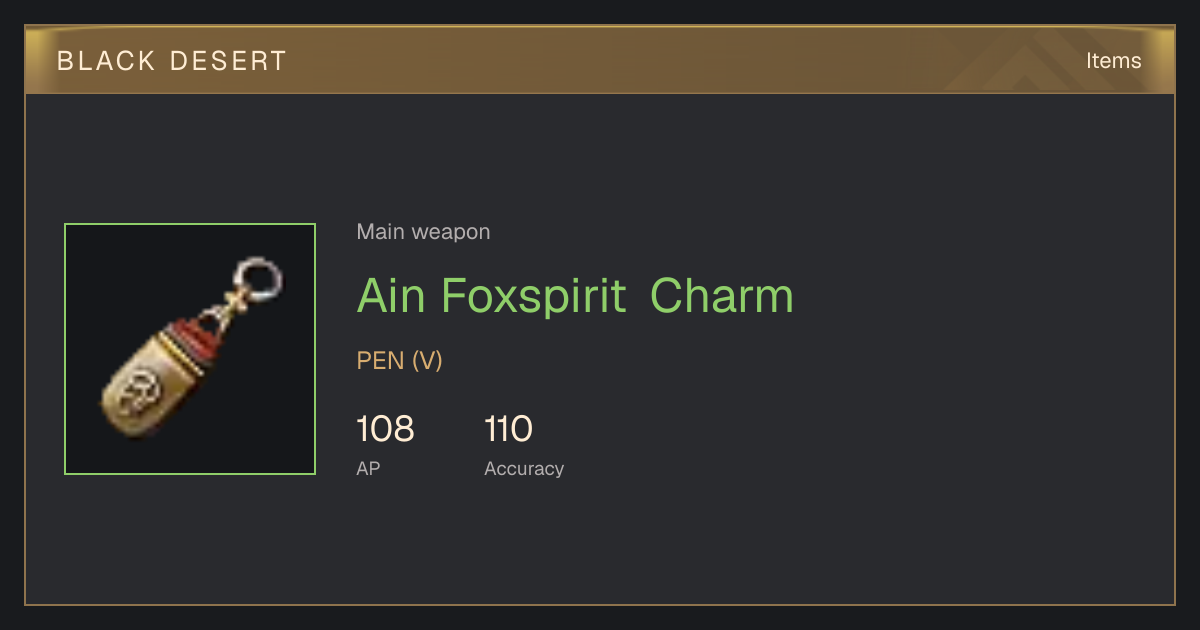
Task: Click the green border of the item thumbnail
Action: point(190,225)
